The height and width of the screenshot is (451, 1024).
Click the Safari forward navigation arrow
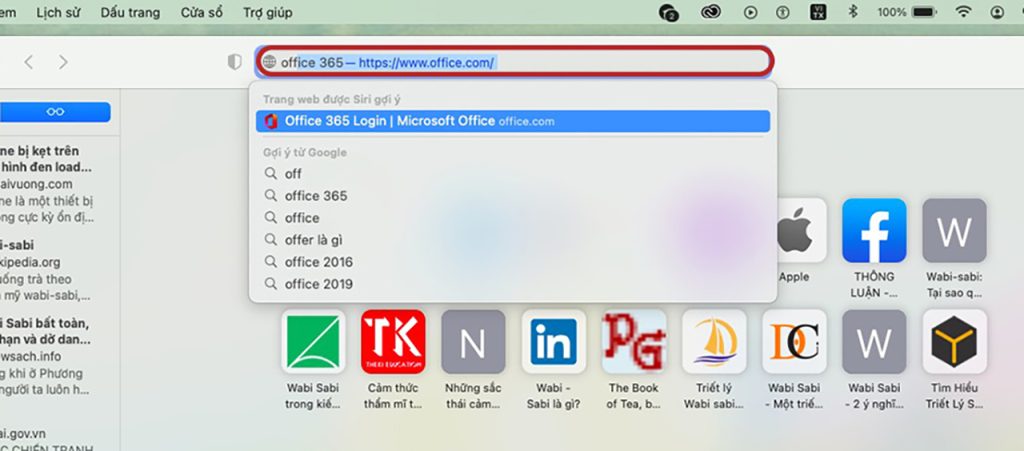(x=63, y=62)
